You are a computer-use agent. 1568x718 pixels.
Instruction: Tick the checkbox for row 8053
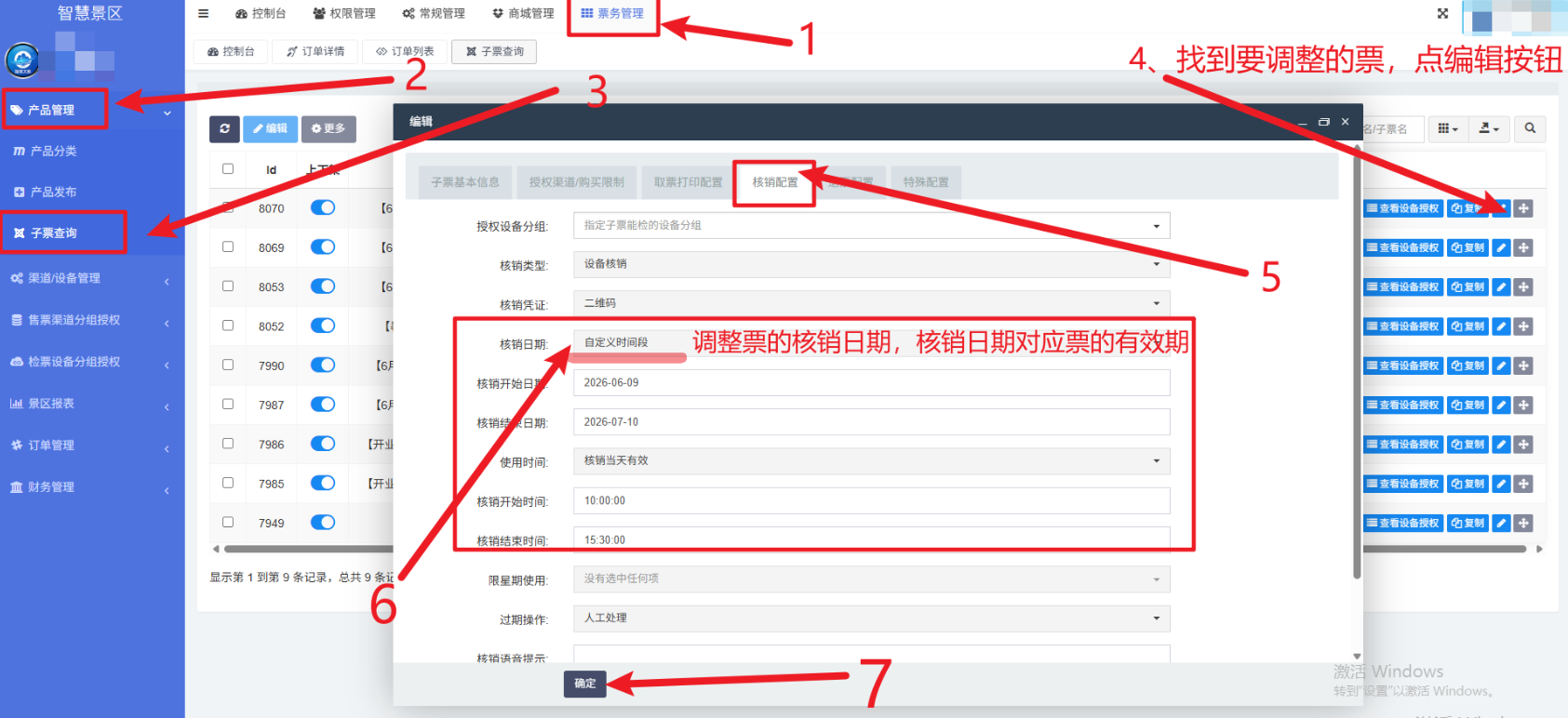point(228,286)
